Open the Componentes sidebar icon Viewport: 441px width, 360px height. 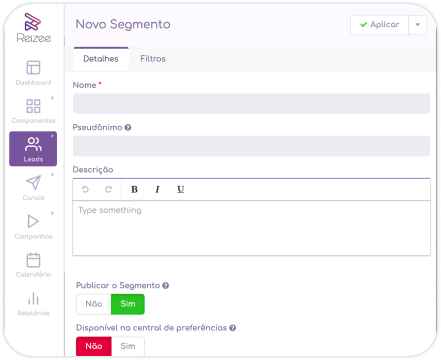pyautogui.click(x=33, y=106)
